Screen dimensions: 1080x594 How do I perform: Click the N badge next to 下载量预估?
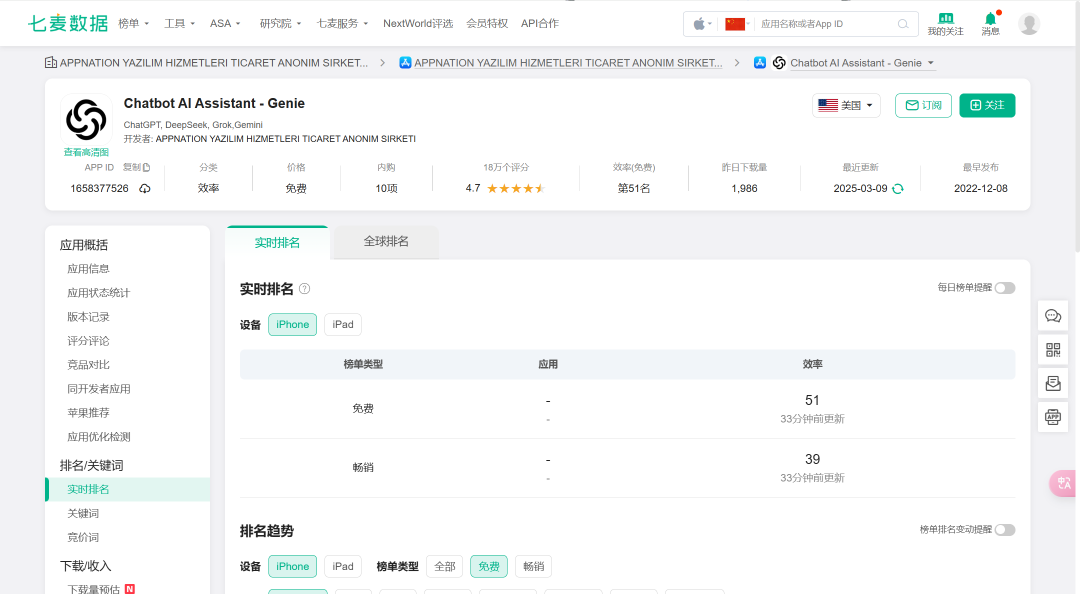129,588
